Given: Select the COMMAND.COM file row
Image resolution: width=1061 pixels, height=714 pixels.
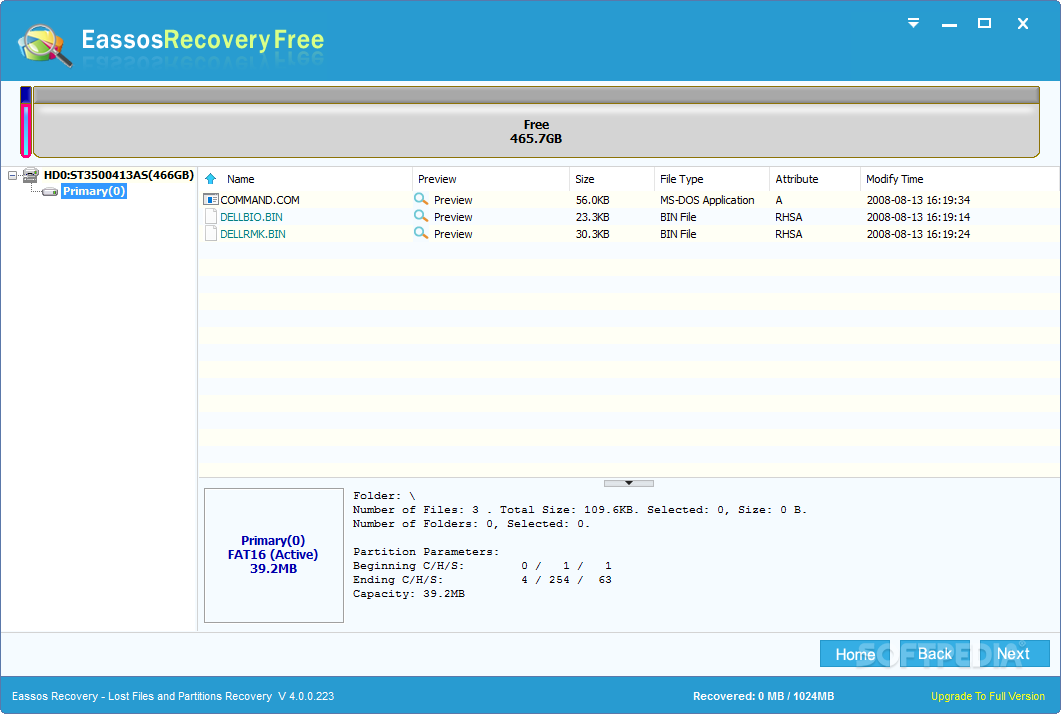Looking at the screenshot, I should (629, 200).
